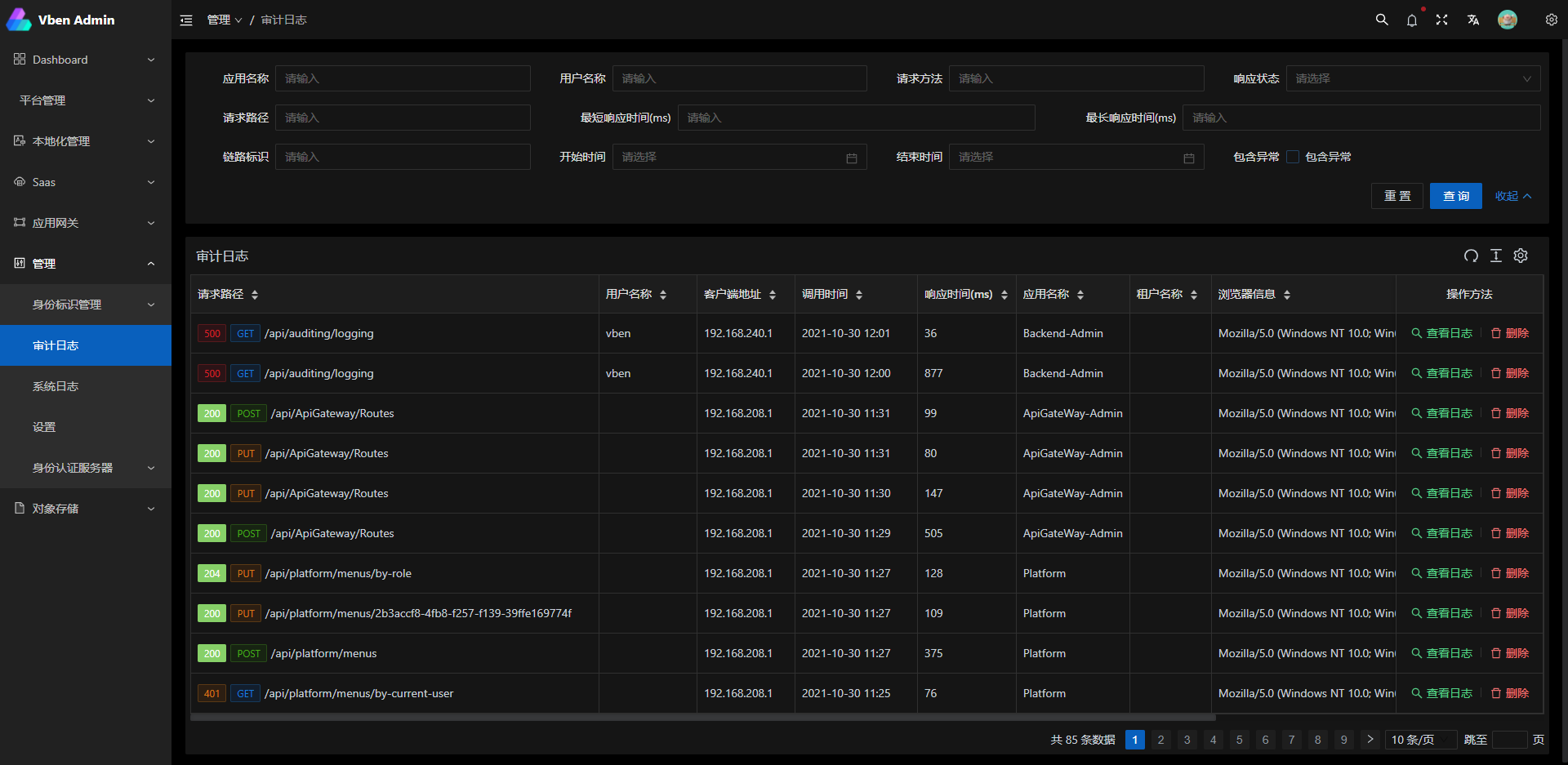Image resolution: width=1568 pixels, height=765 pixels.
Task: Open the 响应状态 dropdown
Action: coord(1412,78)
